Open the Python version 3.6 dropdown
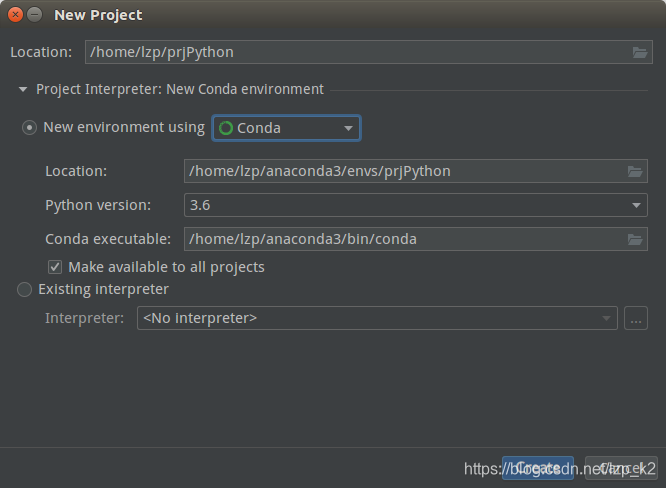The image size is (666, 488). 416,205
